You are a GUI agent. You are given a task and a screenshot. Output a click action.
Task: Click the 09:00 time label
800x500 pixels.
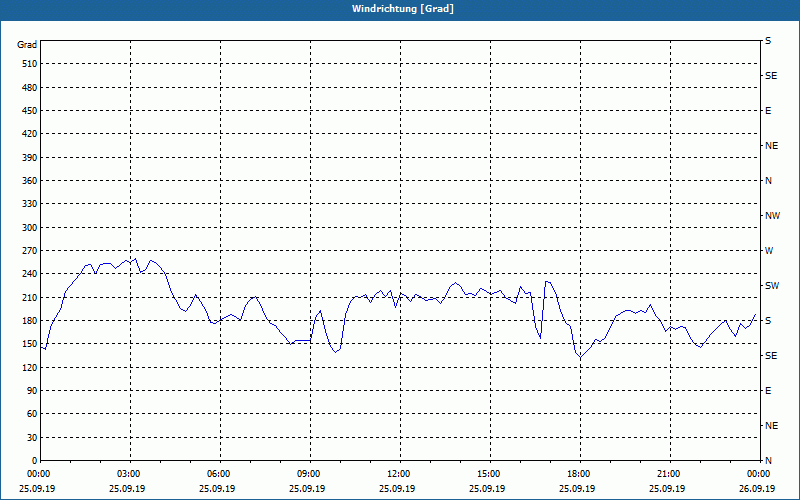[311, 473]
